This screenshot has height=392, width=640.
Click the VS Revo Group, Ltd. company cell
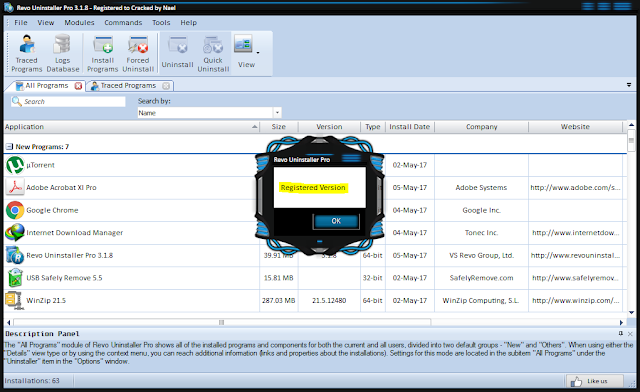tap(481, 255)
